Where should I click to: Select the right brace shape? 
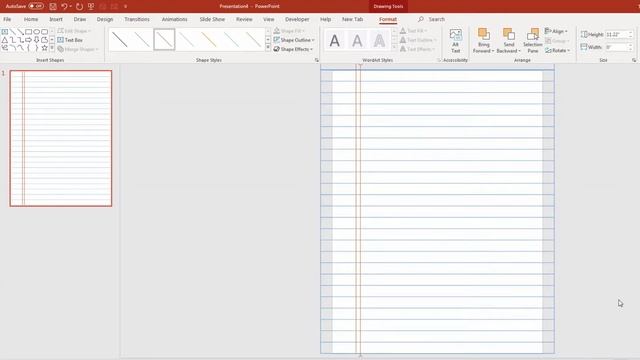click(36, 48)
